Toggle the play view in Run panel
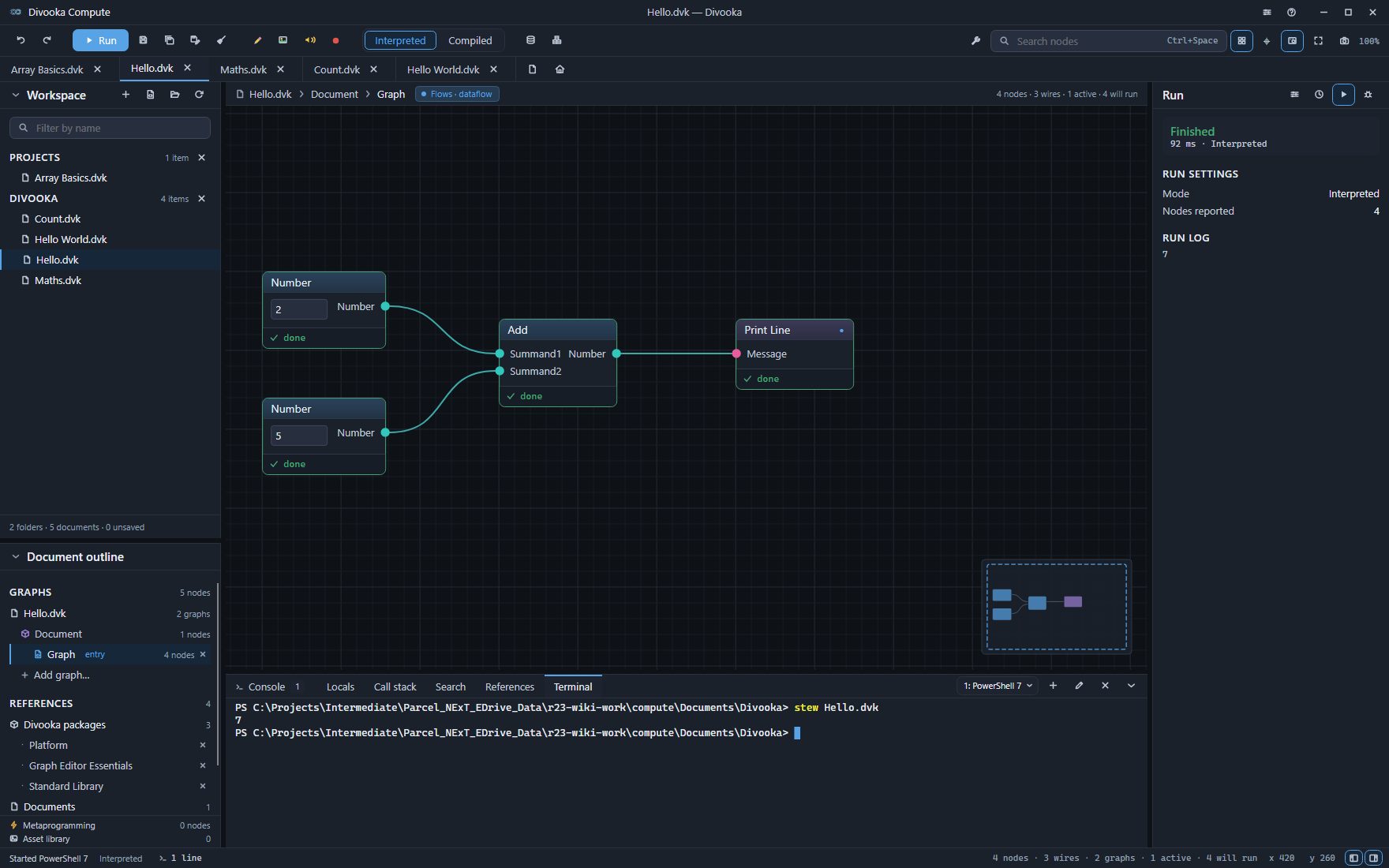The image size is (1389, 868). click(1343, 95)
